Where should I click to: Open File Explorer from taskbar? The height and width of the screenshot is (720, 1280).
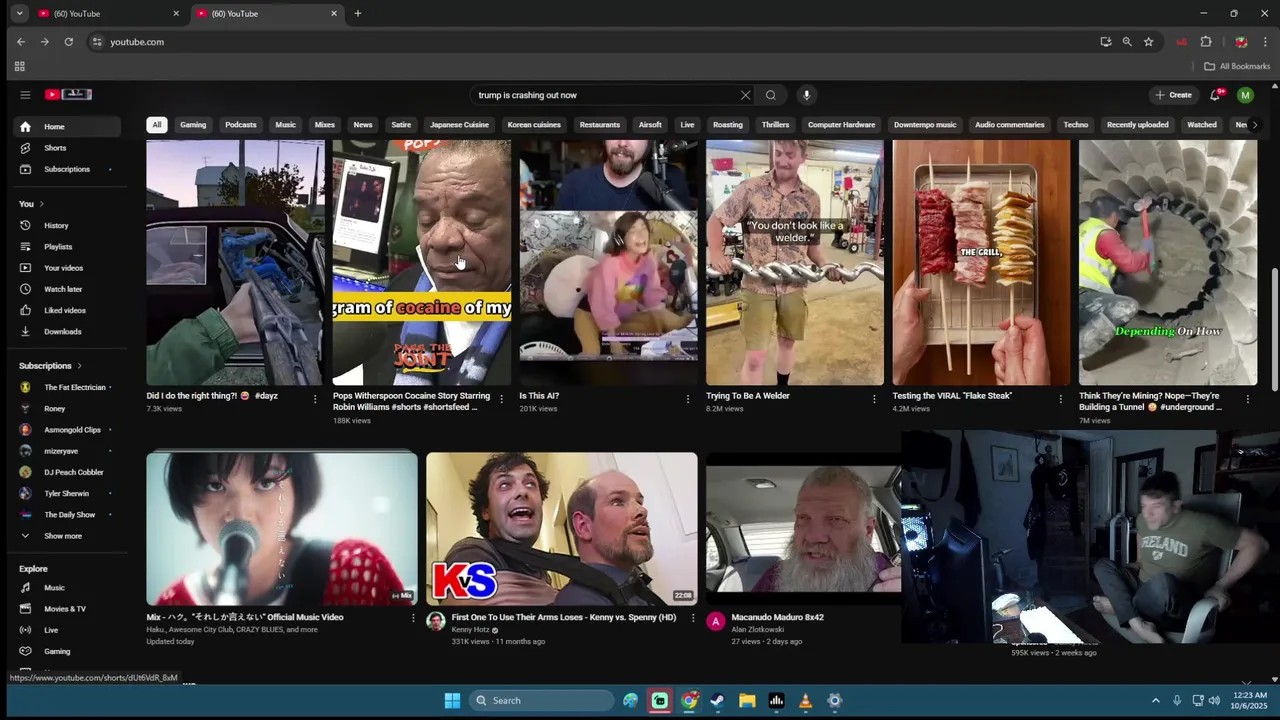747,700
